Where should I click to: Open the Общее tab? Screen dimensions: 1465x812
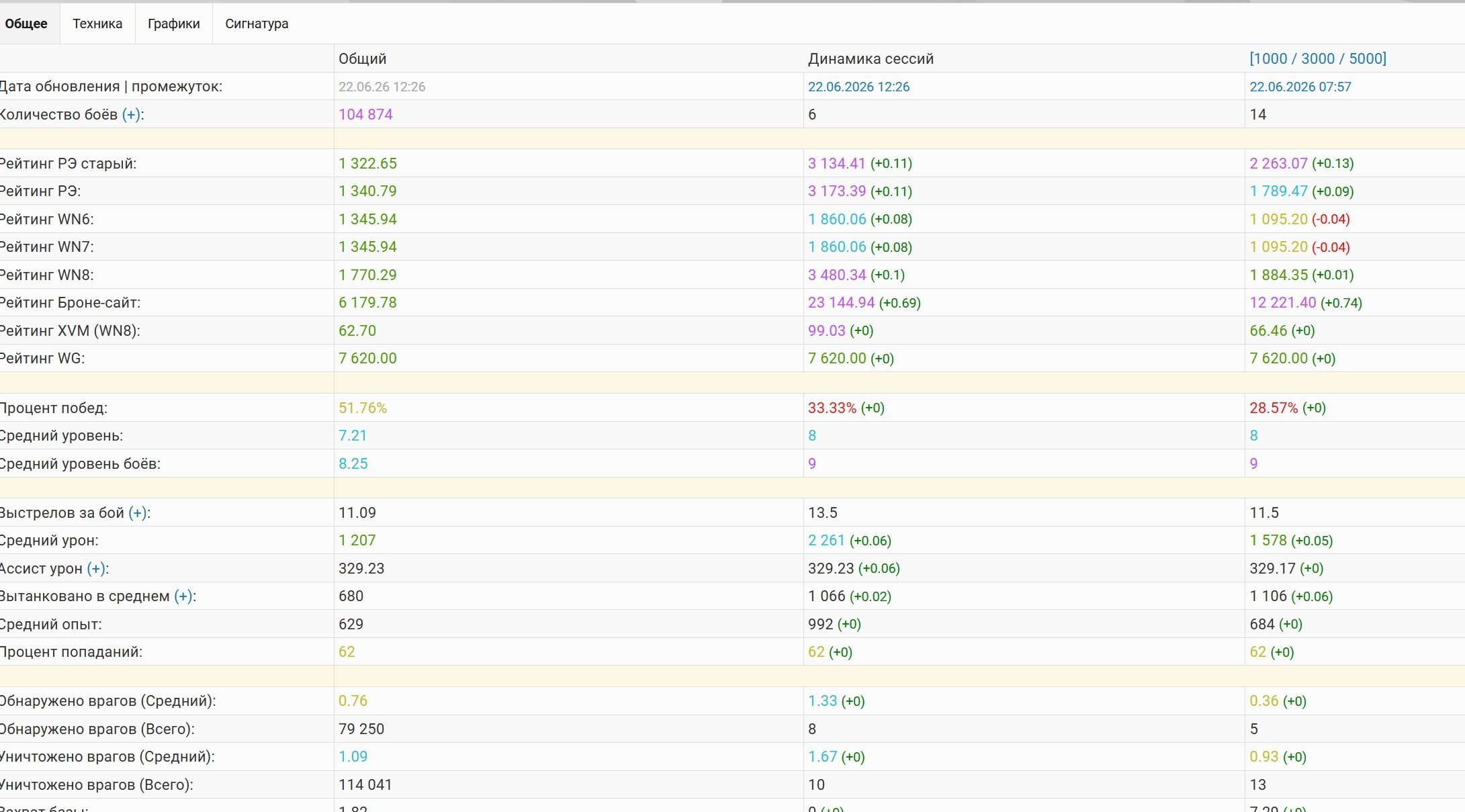pyautogui.click(x=27, y=24)
